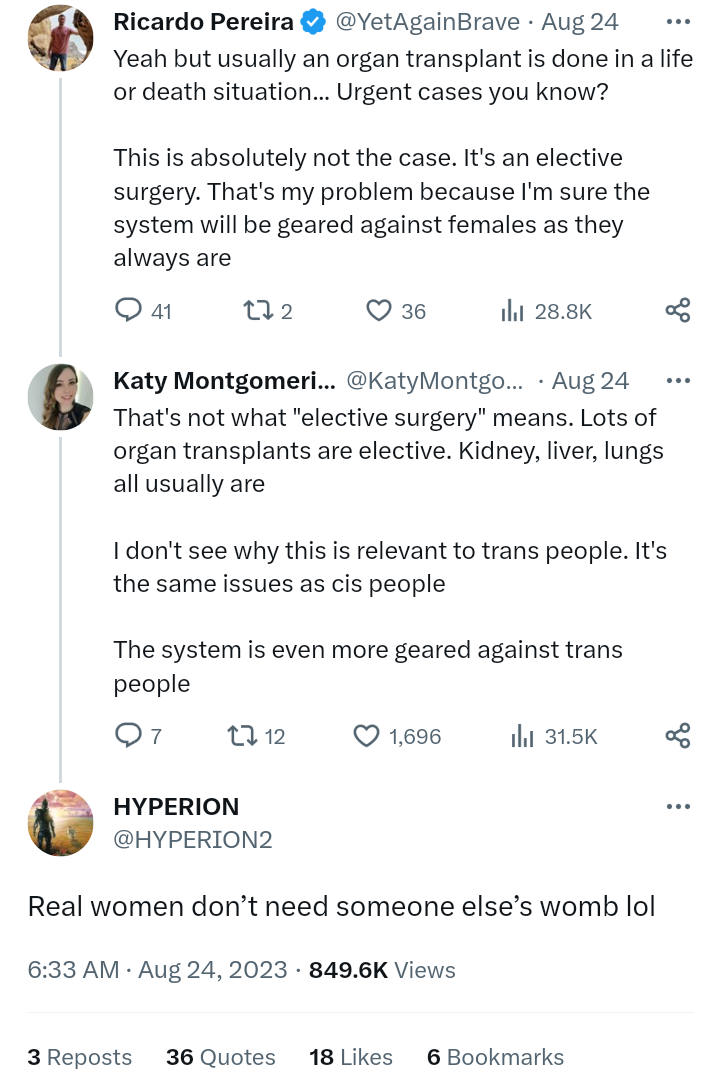Viewport: 720px width, 1084px height.
Task: Share Katy Montgomerie's tweet
Action: pyautogui.click(x=678, y=737)
